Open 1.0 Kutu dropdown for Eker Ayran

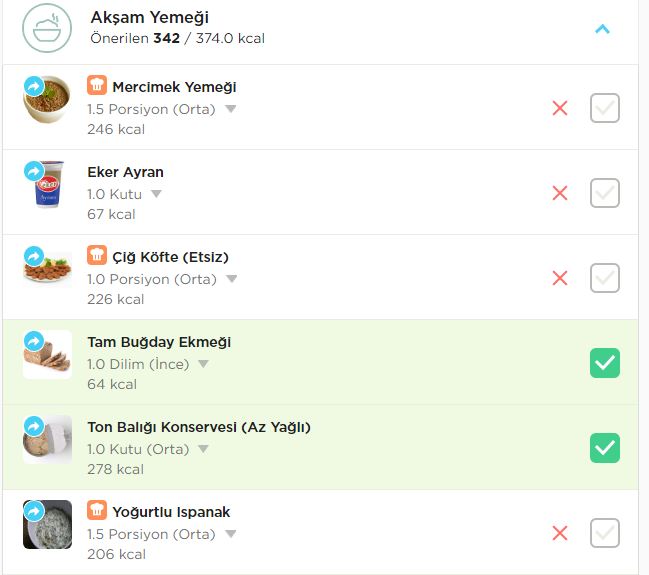point(156,194)
